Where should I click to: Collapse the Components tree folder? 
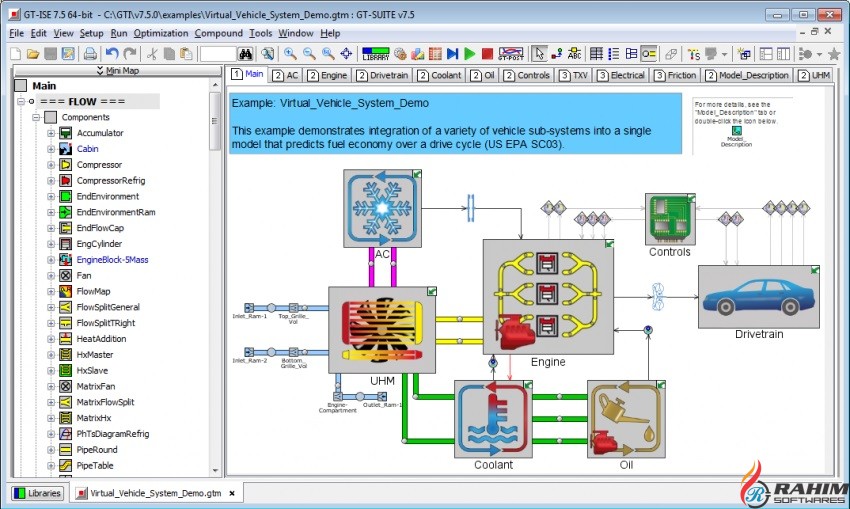36,117
